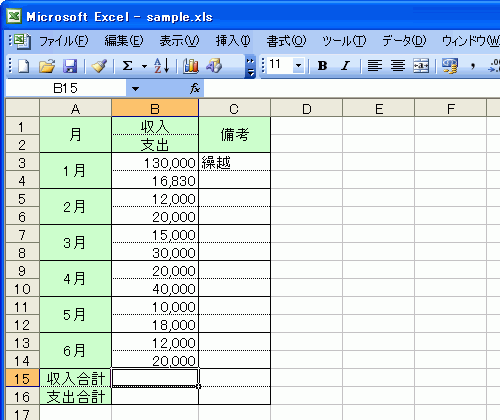Image resolution: width=500 pixels, height=420 pixels.
Task: Open the Name Box dropdown arrow
Action: pos(135,89)
